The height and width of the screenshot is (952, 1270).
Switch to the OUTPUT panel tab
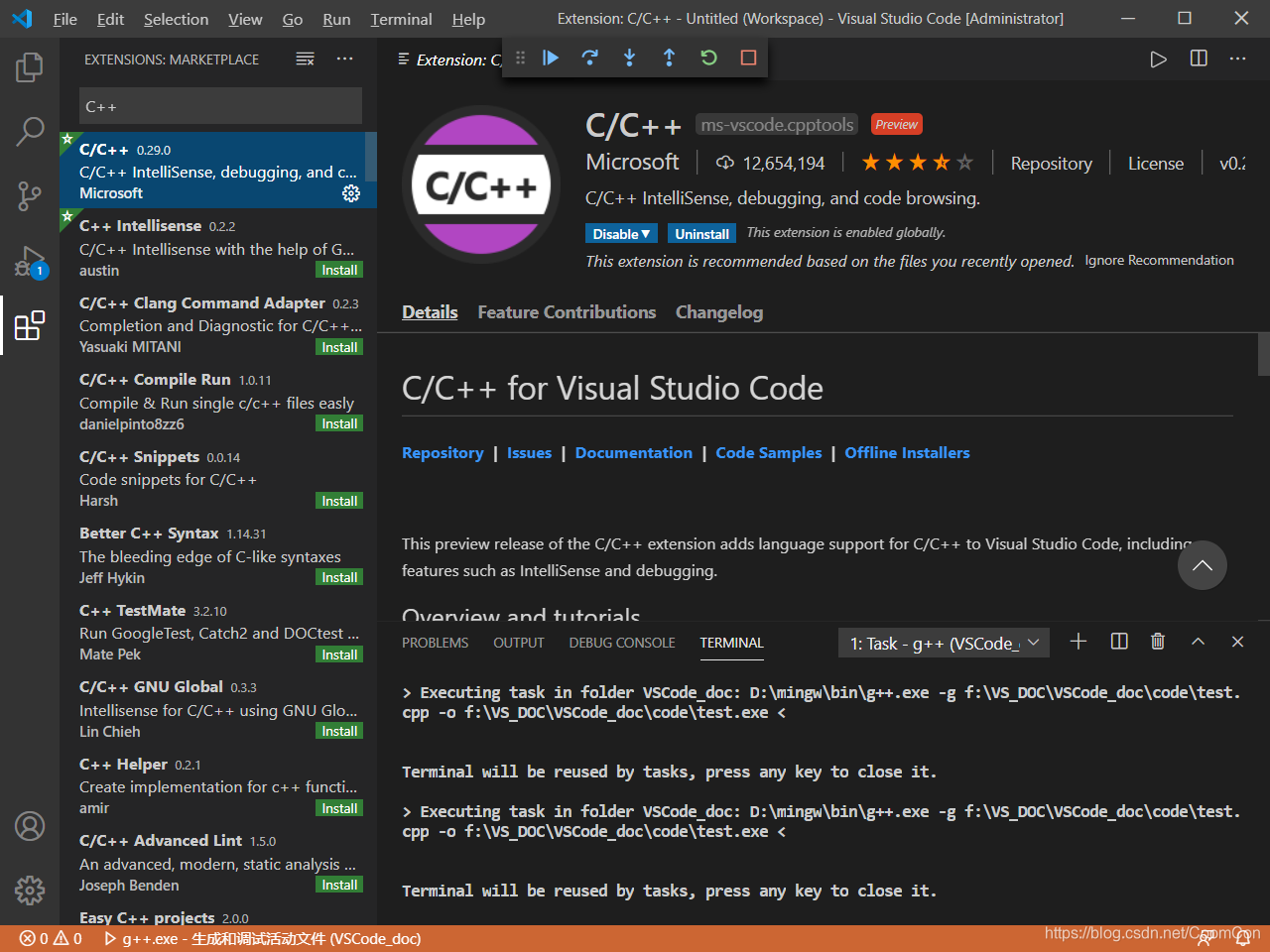(519, 643)
